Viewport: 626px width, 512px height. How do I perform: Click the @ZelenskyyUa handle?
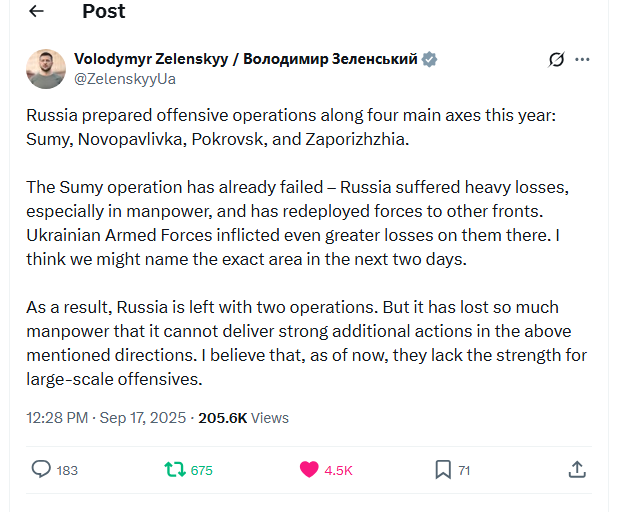pyautogui.click(x=125, y=79)
